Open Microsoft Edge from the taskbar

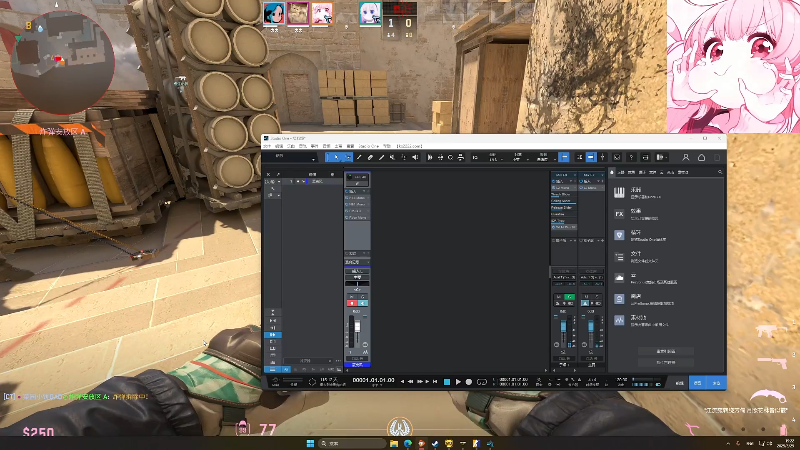pos(408,443)
